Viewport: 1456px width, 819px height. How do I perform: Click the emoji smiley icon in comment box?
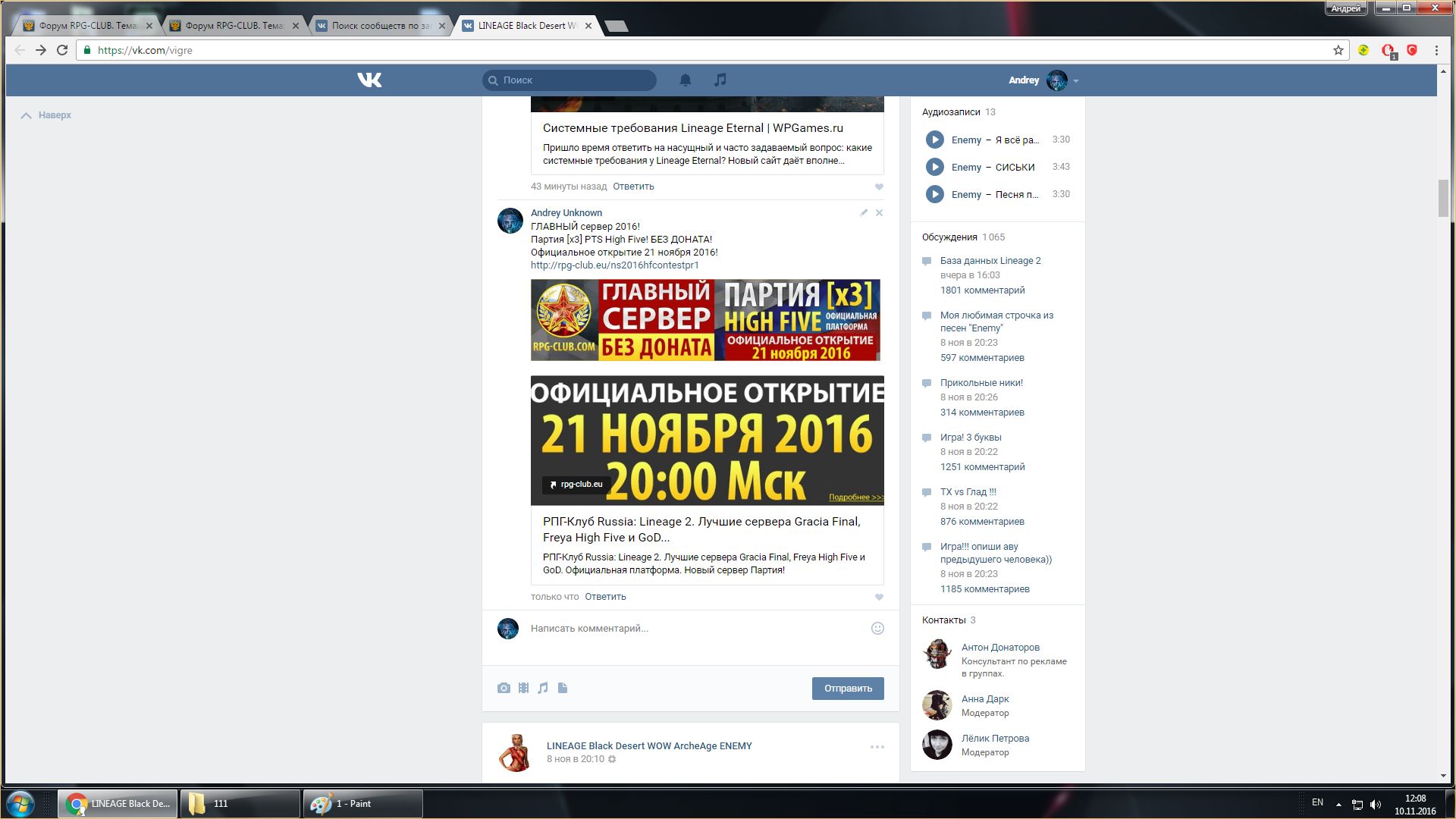[x=877, y=628]
